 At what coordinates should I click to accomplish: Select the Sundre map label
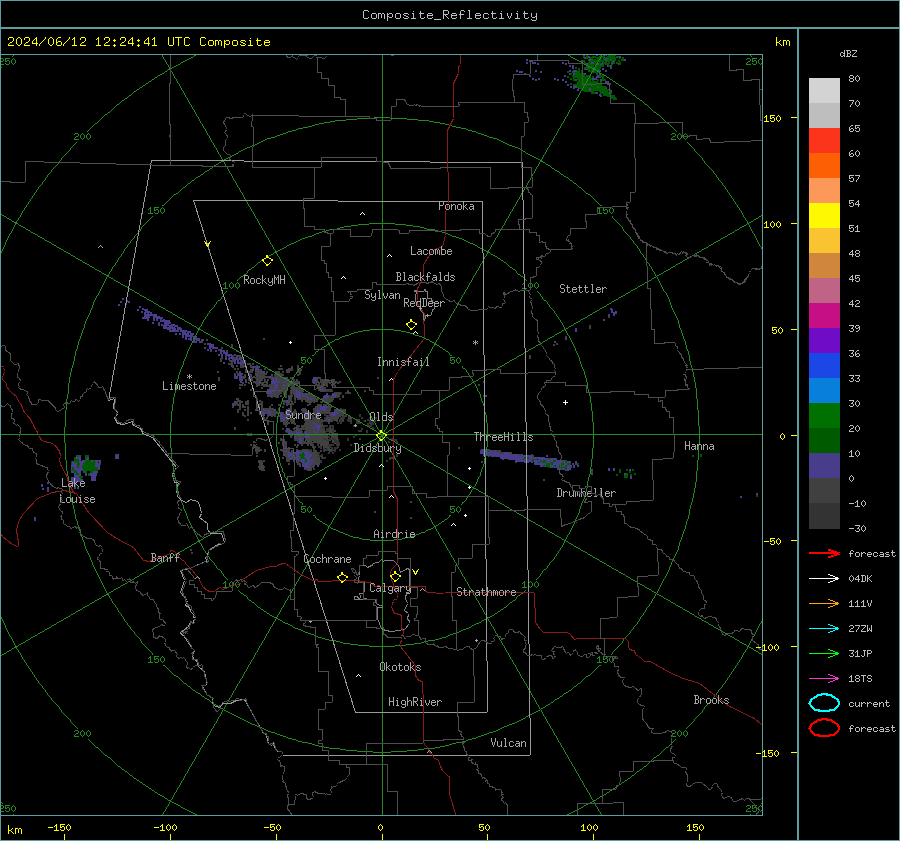point(303,414)
